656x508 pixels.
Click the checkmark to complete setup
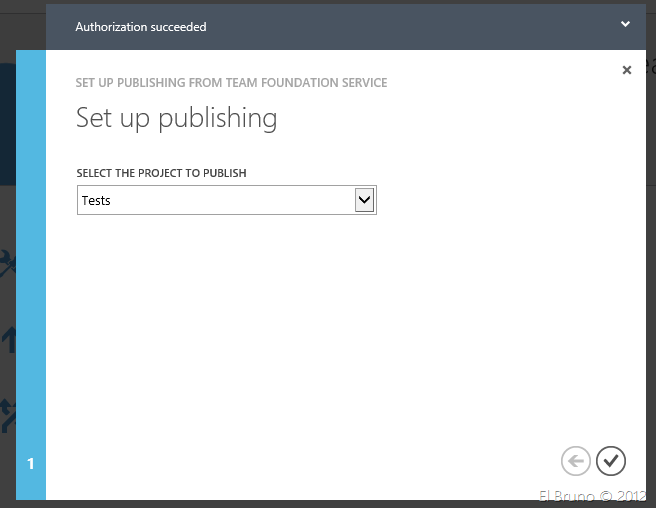tap(611, 460)
